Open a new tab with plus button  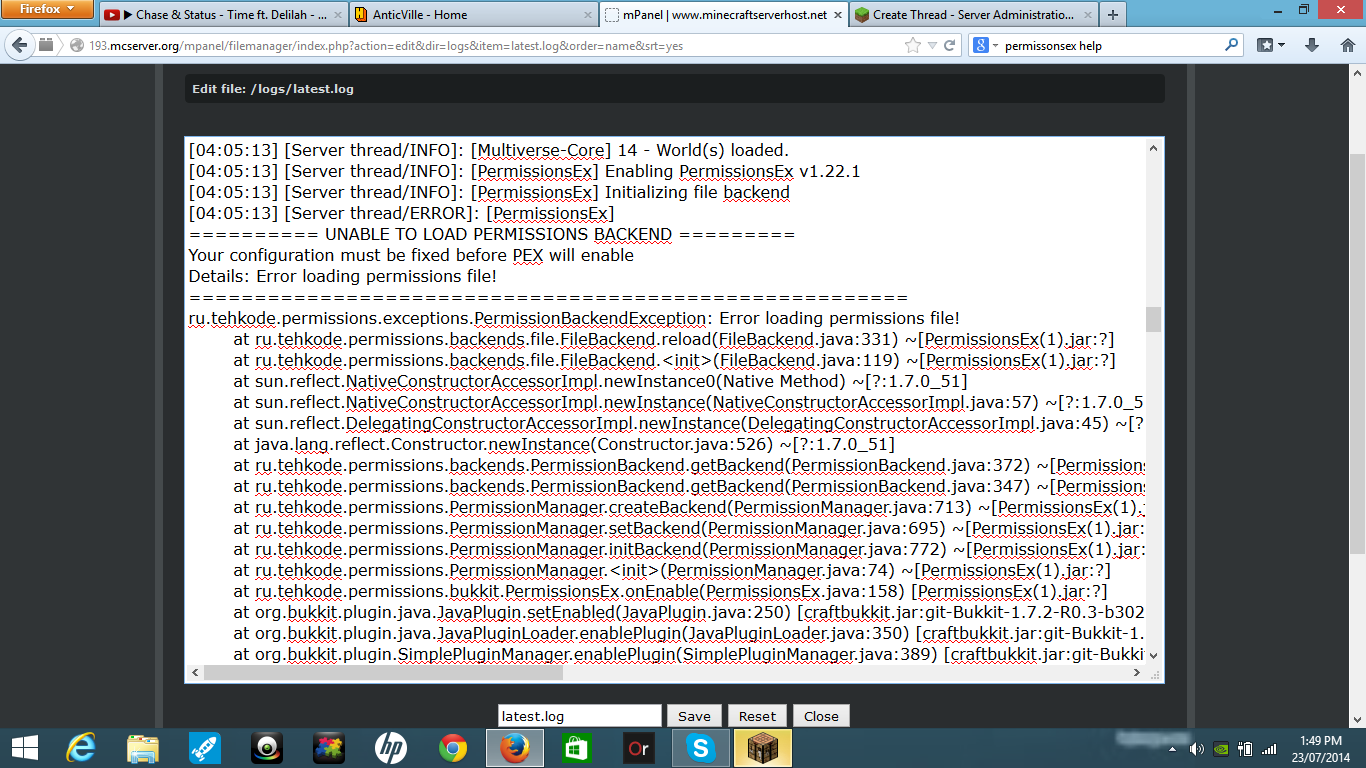tap(1112, 15)
